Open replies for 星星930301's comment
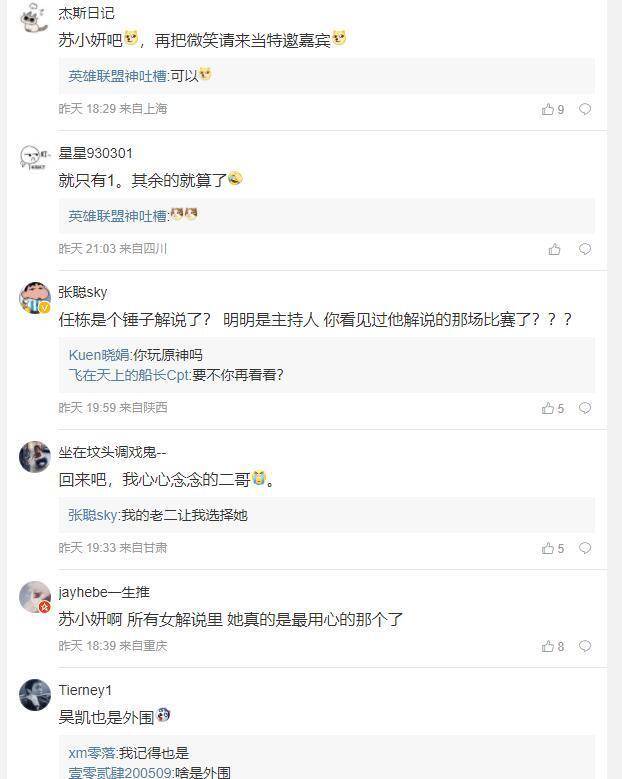The width and height of the screenshot is (622, 779). (585, 249)
